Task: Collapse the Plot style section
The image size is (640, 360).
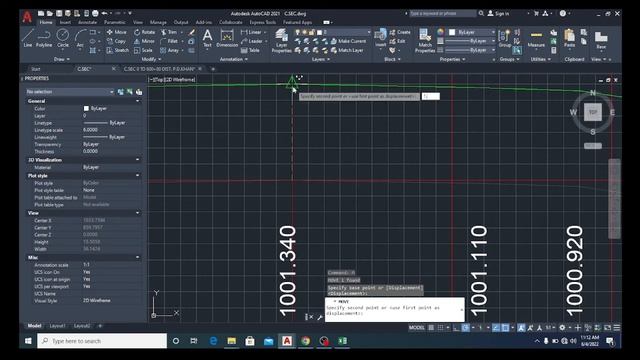Action: pos(137,176)
